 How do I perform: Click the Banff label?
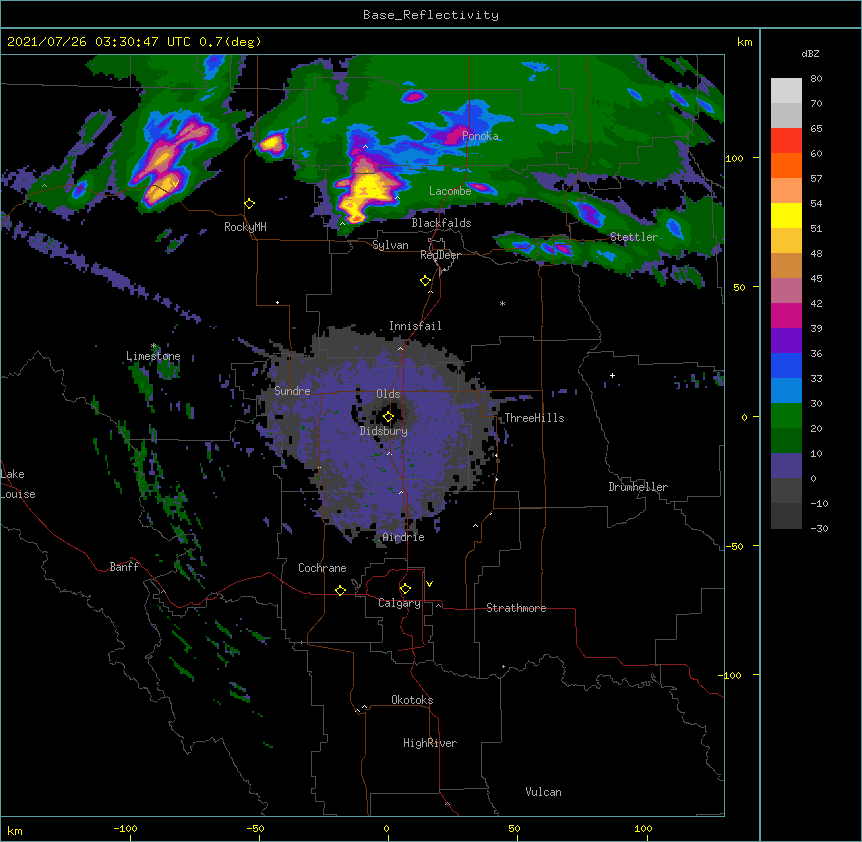(x=124, y=567)
